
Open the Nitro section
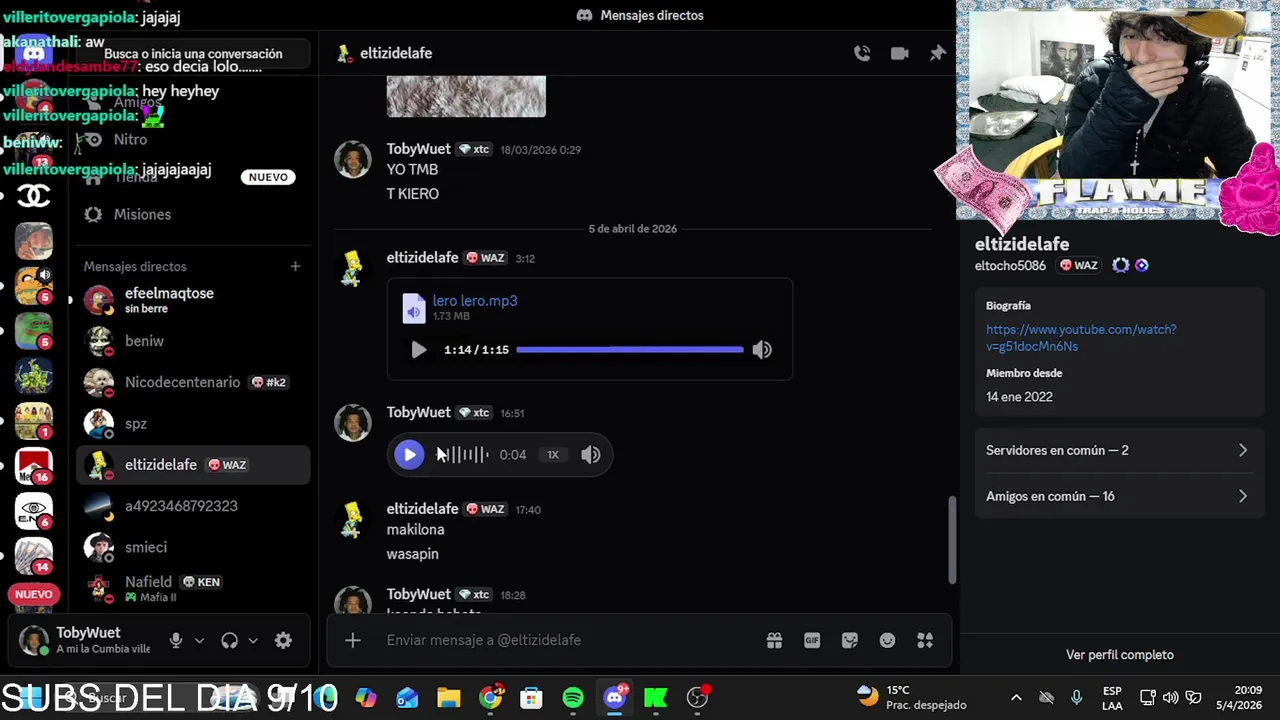click(x=193, y=140)
